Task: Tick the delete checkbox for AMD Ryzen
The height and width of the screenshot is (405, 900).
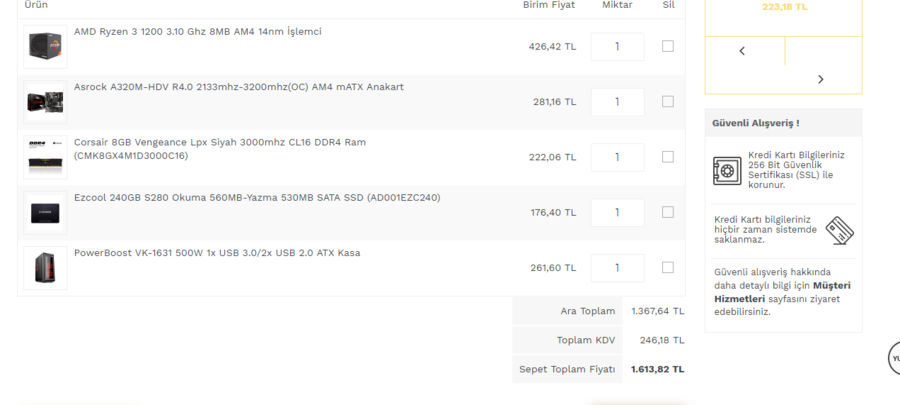Action: point(668,46)
